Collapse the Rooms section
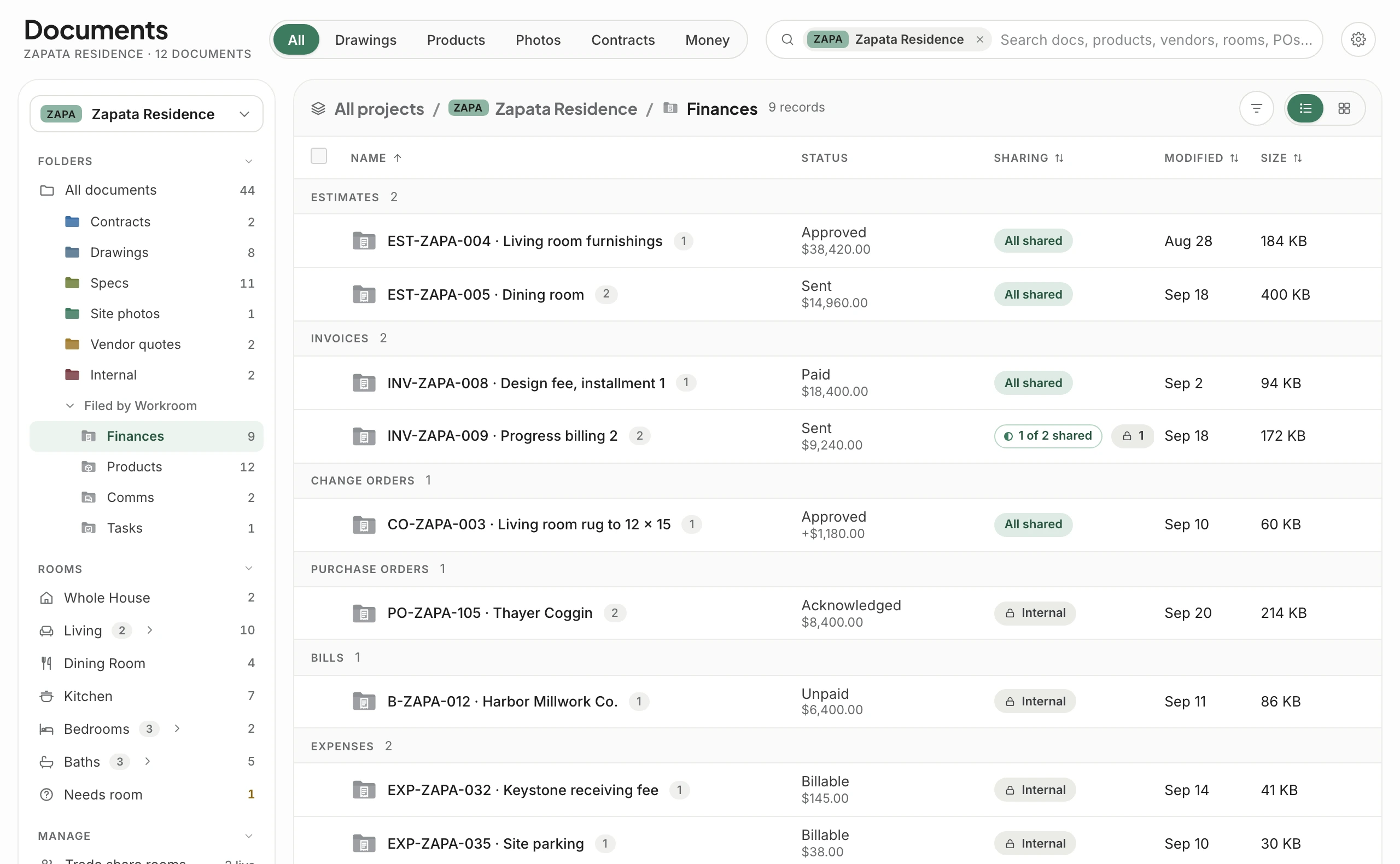Image resolution: width=1400 pixels, height=864 pixels. coord(249,568)
